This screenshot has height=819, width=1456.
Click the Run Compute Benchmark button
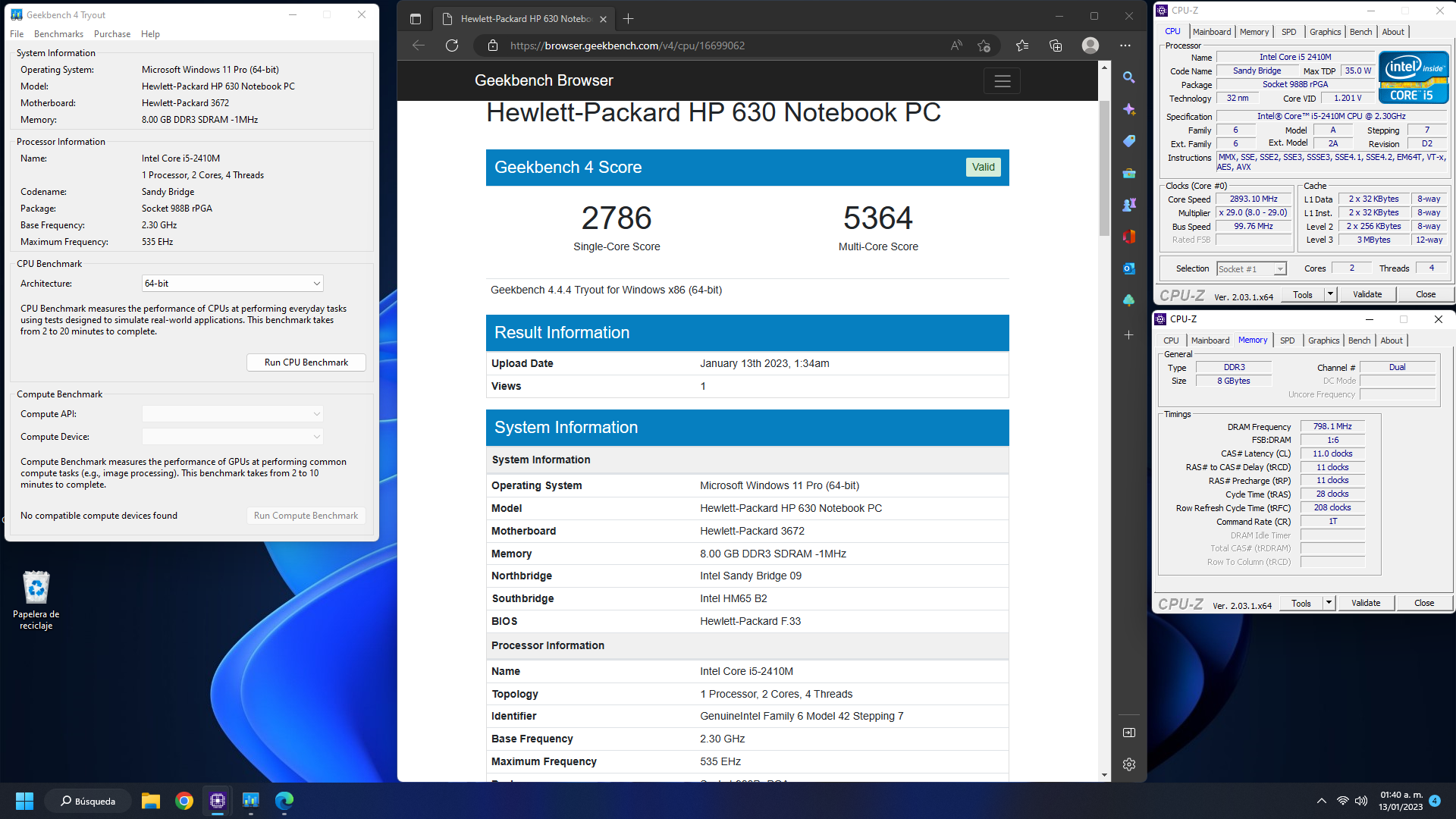pos(306,516)
